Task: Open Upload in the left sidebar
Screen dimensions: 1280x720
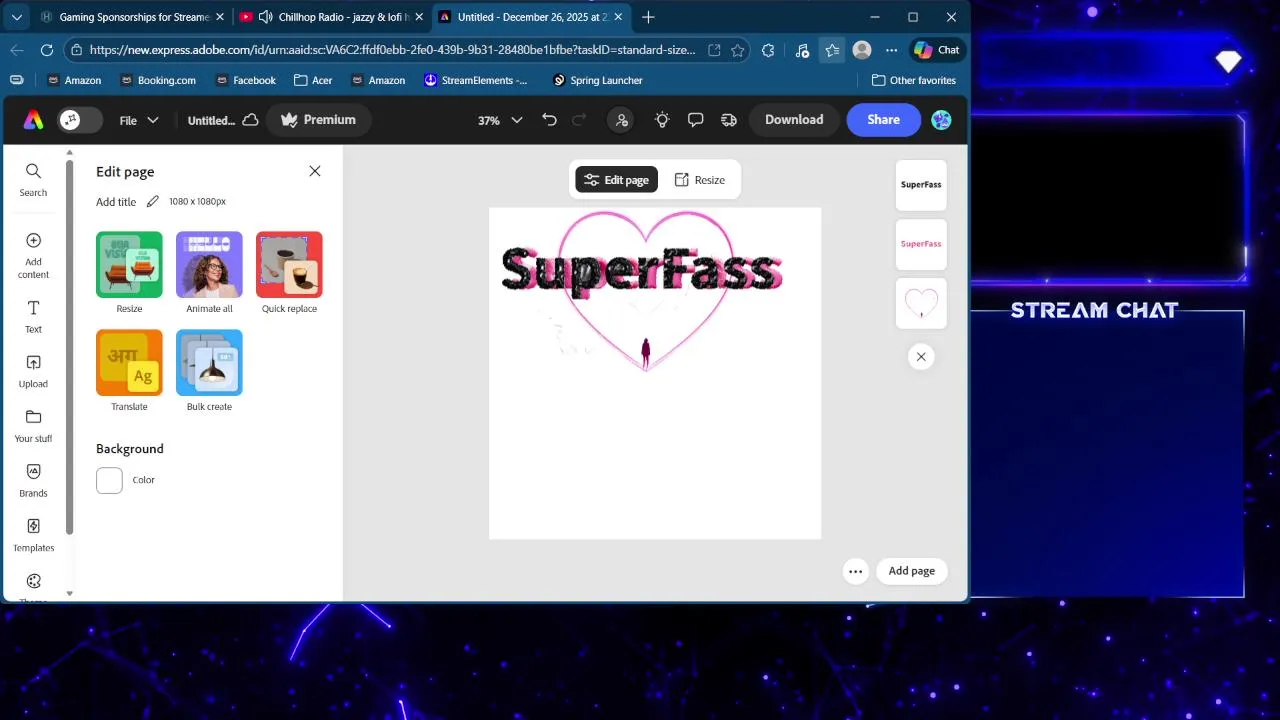Action: click(33, 371)
